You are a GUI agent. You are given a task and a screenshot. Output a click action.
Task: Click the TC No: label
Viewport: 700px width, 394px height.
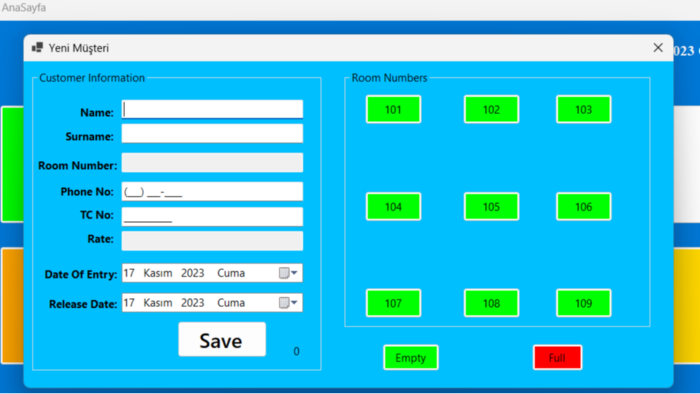point(97,215)
